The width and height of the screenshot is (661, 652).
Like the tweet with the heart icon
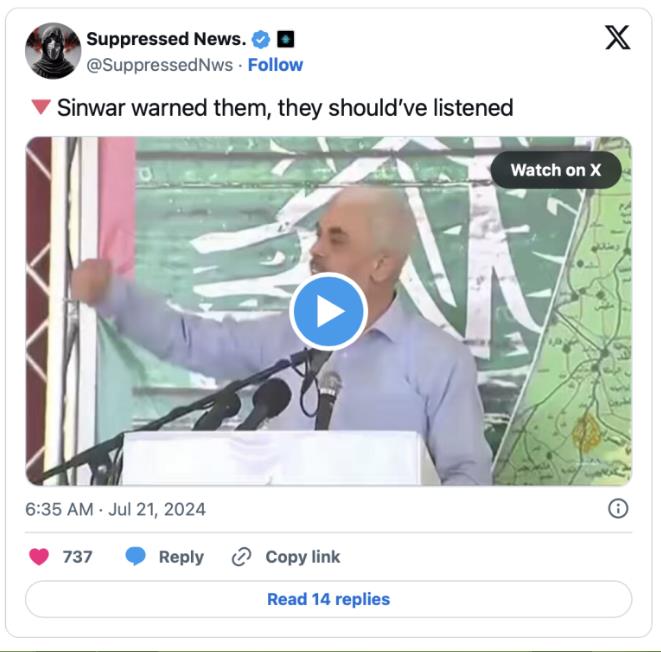coord(39,557)
